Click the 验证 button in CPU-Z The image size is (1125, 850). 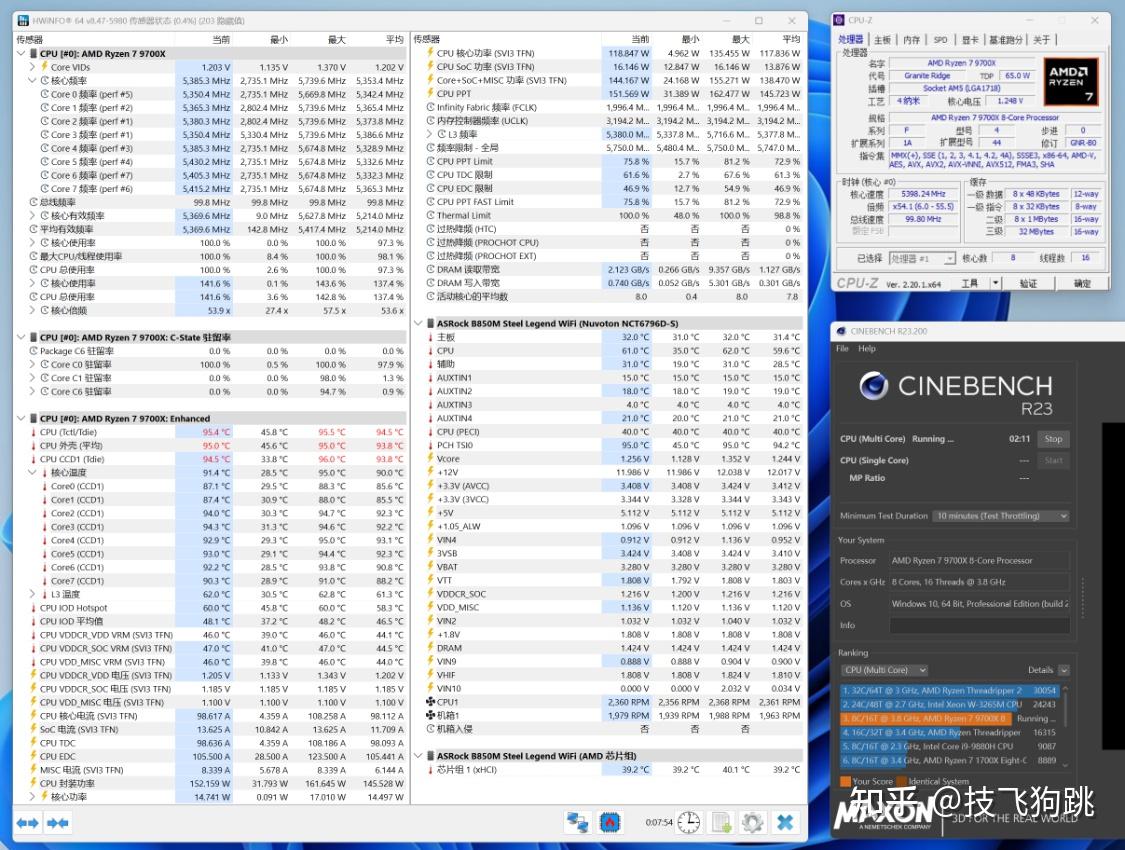pyautogui.click(x=1028, y=283)
